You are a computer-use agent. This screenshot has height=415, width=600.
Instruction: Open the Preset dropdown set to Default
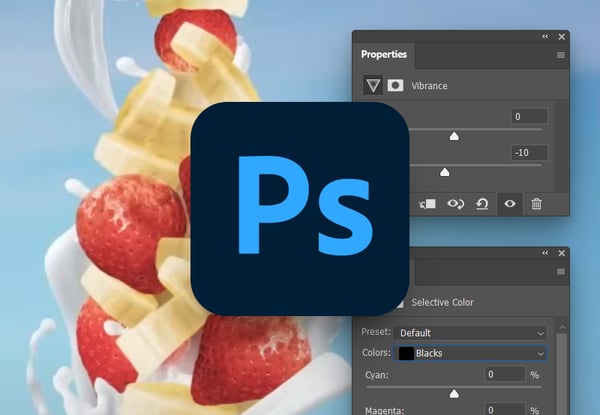470,333
